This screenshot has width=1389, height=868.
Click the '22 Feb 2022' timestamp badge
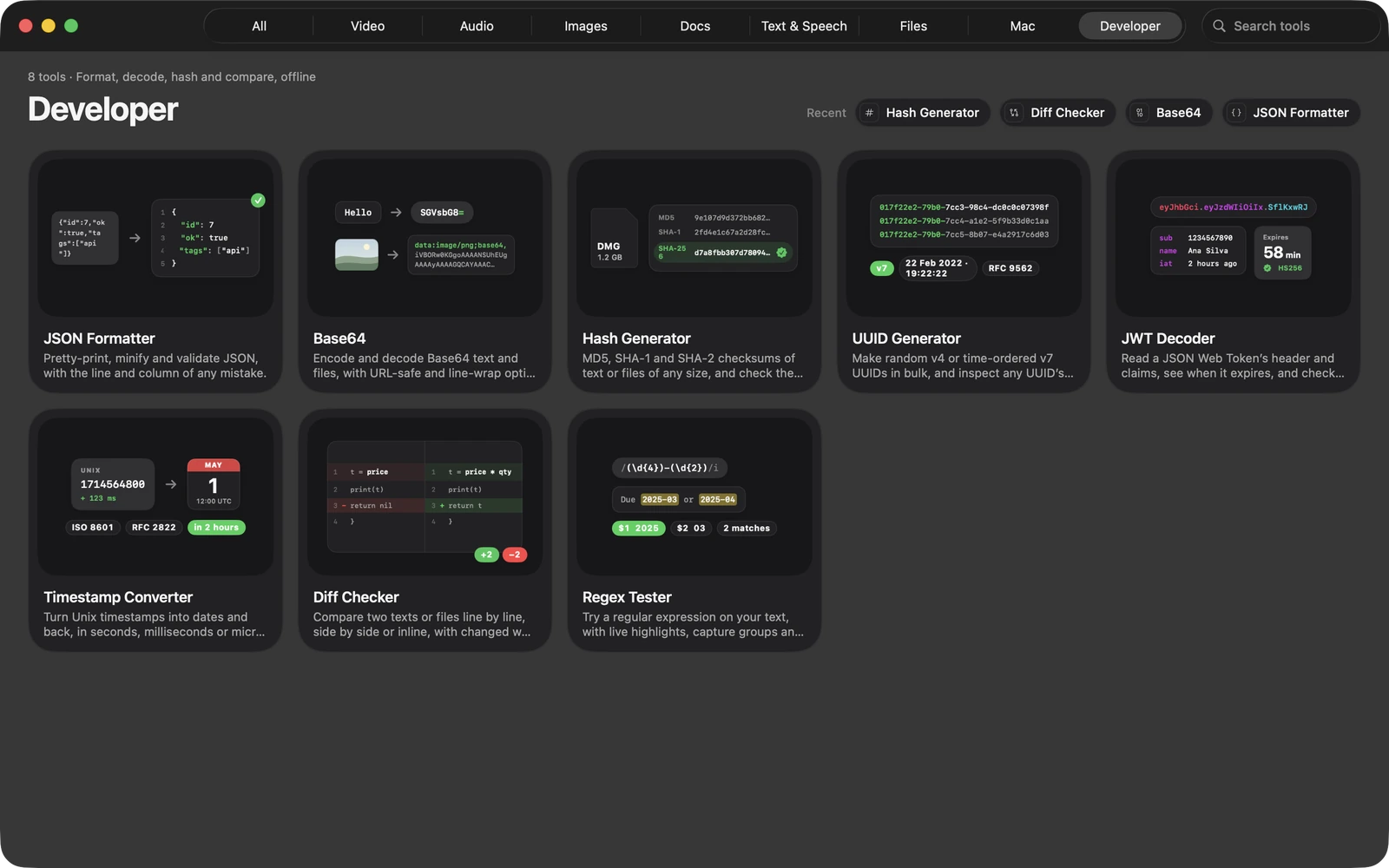tap(937, 268)
